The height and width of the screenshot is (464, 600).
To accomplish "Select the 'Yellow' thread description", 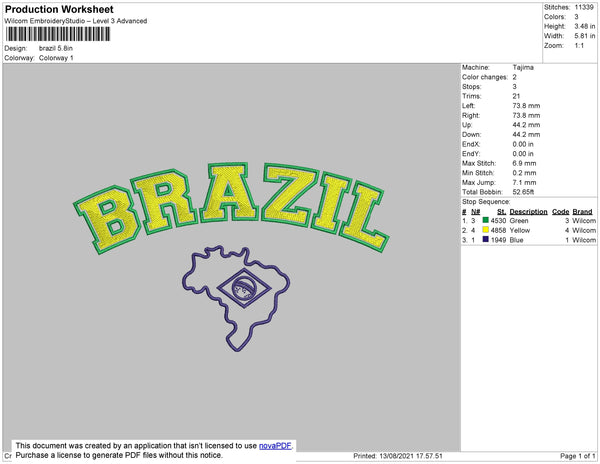I will click(x=520, y=230).
